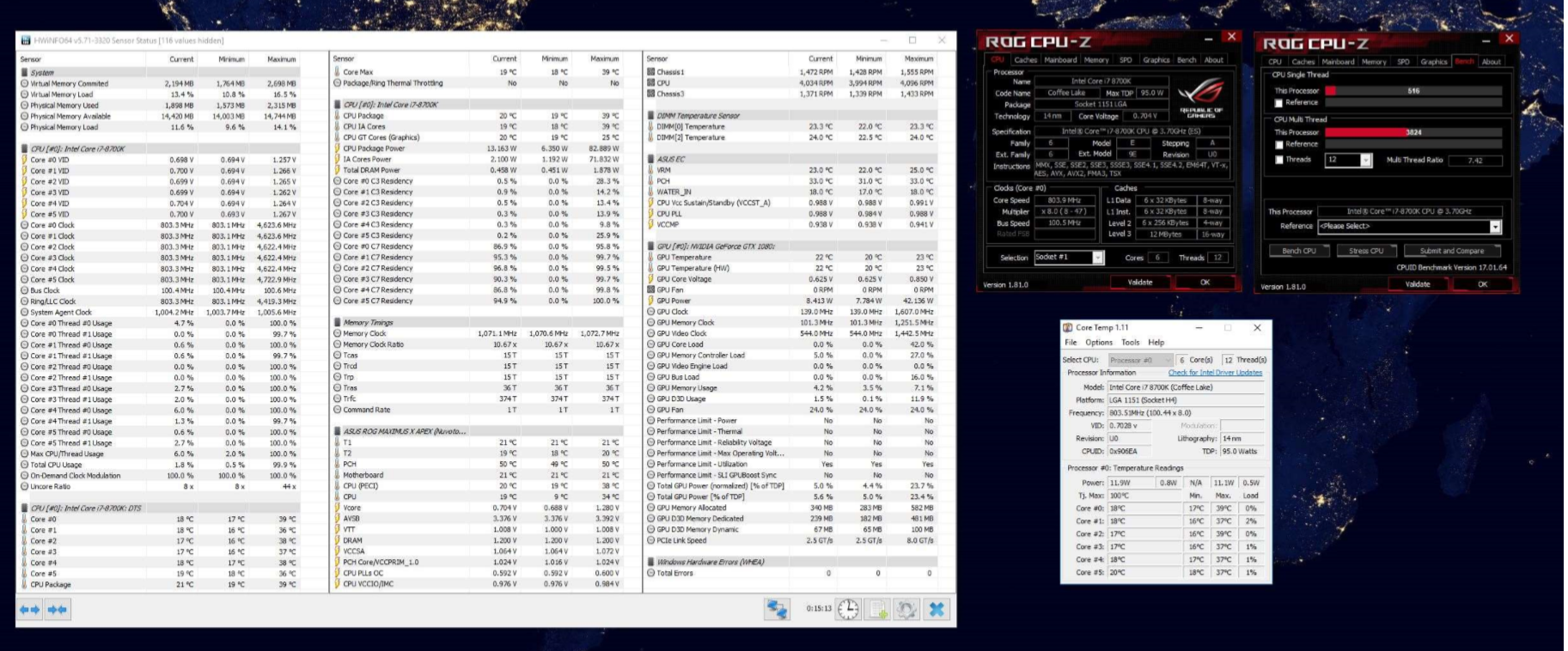Screen dimensions: 1568x651
Task: Click the fan icon beside Chassis3
Action: [651, 94]
